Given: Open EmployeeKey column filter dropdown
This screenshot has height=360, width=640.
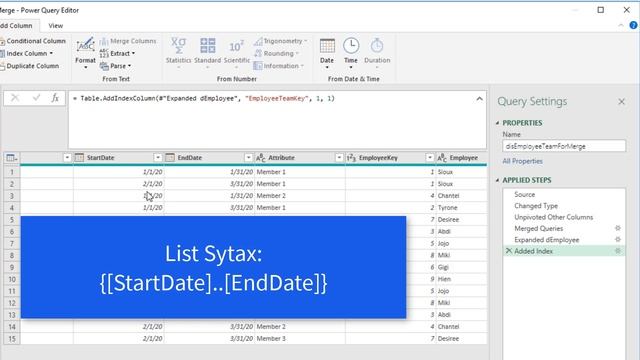Looking at the screenshot, I should (x=429, y=158).
